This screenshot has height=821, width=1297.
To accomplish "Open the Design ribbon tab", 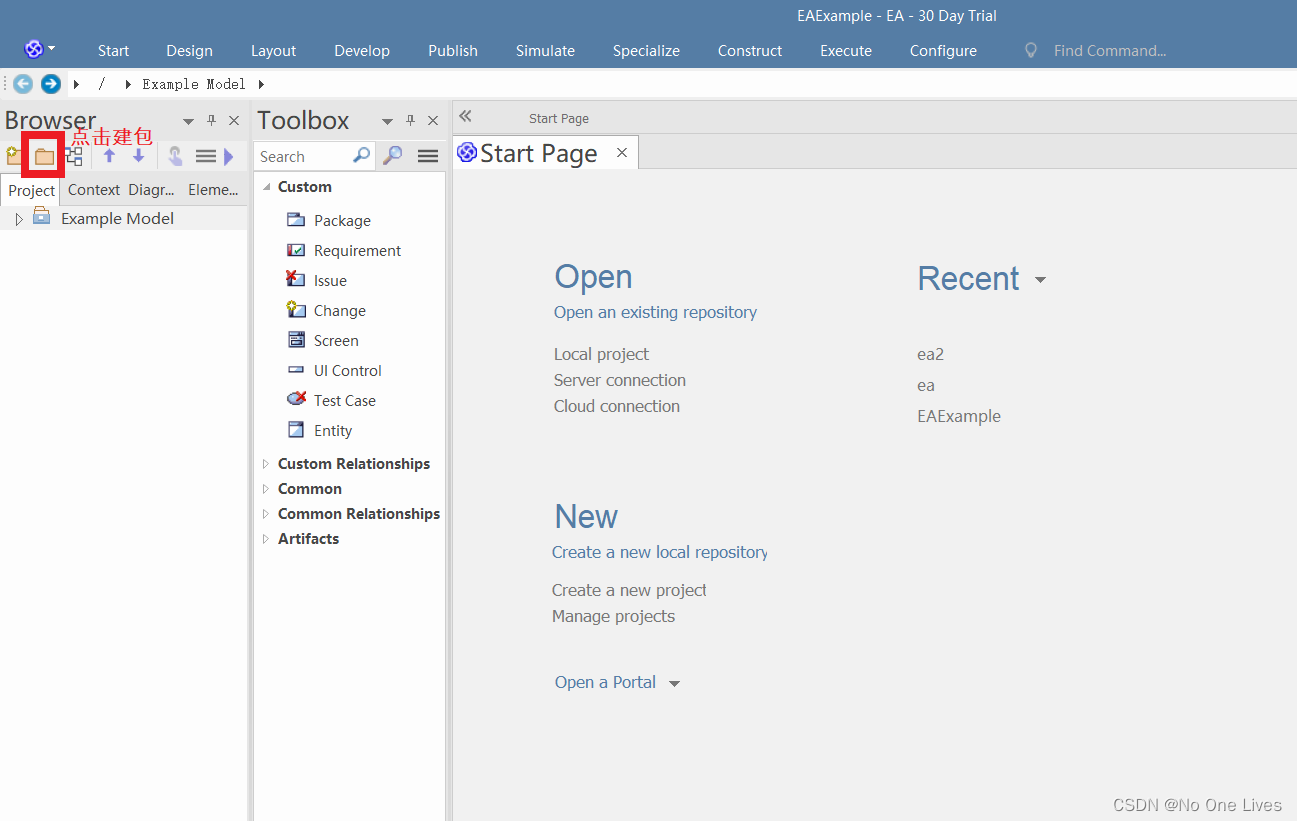I will (189, 50).
